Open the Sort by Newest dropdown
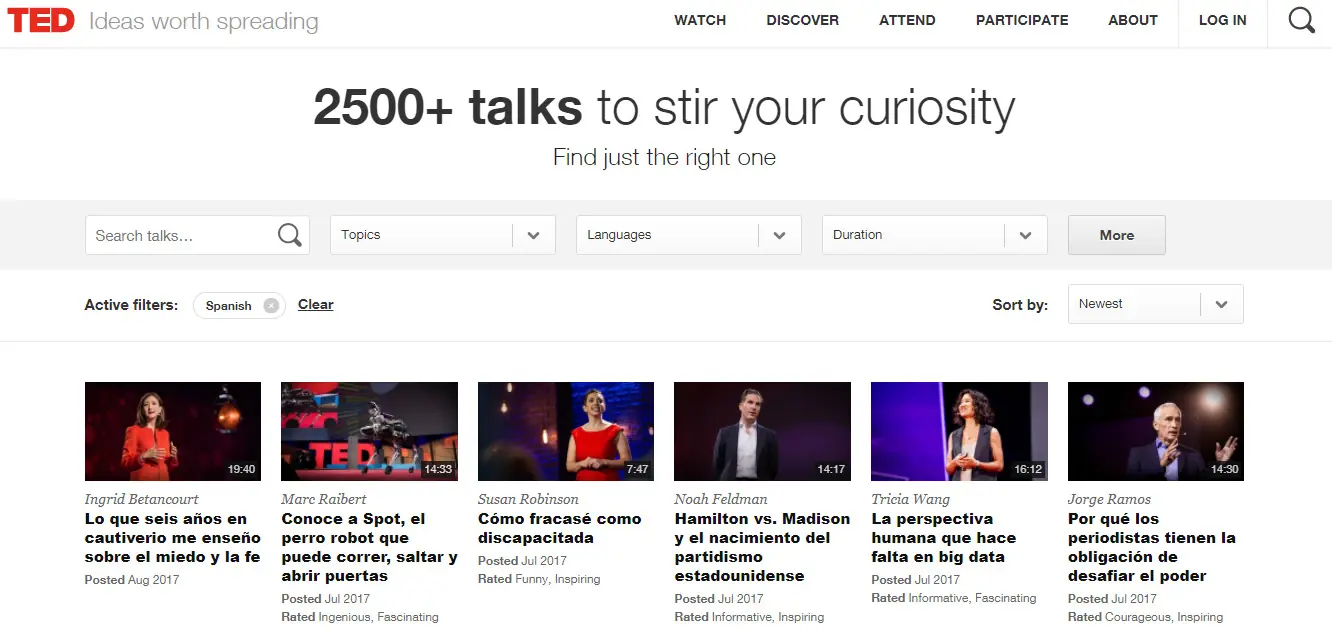Screen dimensions: 1332x635 coord(1155,304)
